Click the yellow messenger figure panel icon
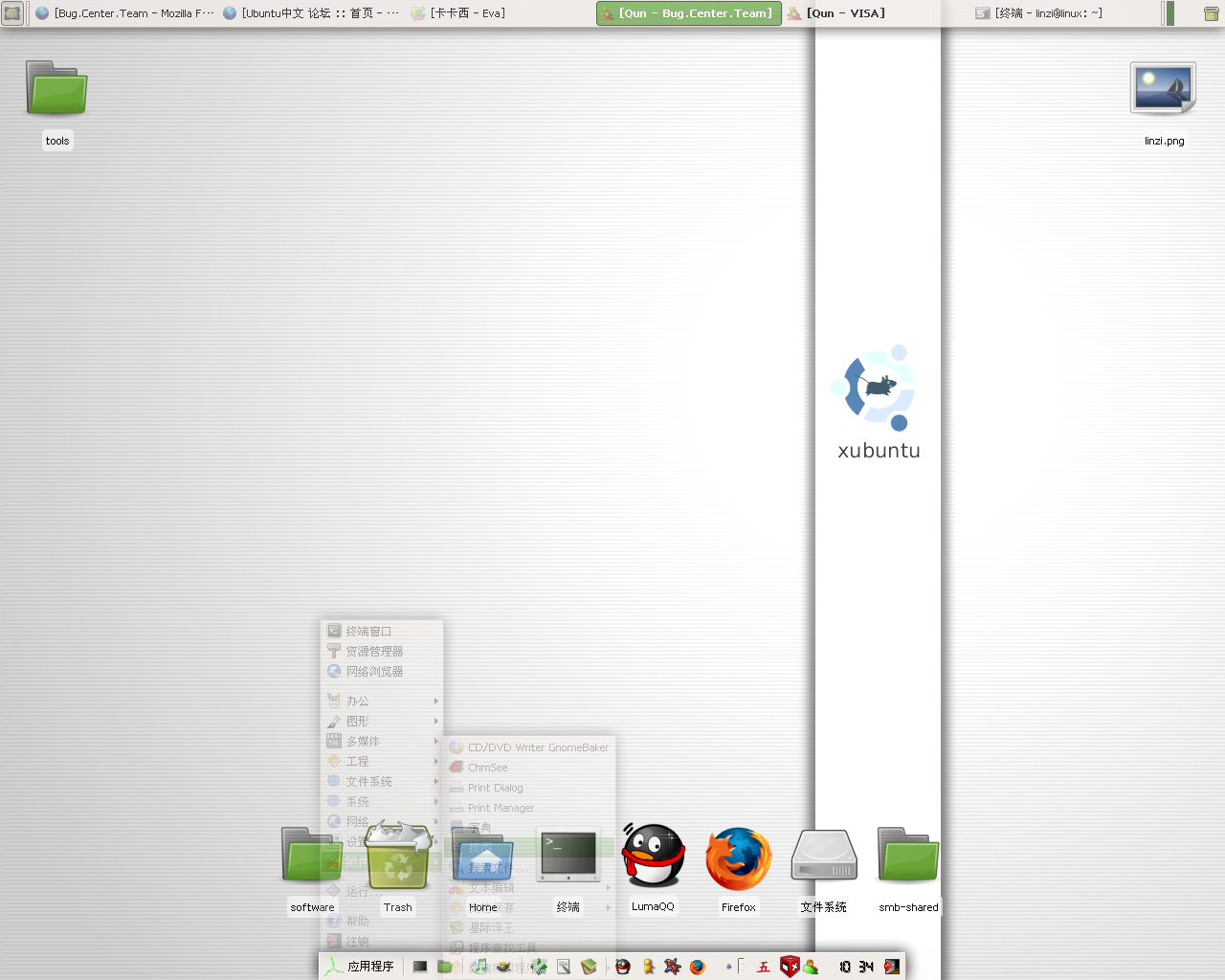 pyautogui.click(x=648, y=967)
